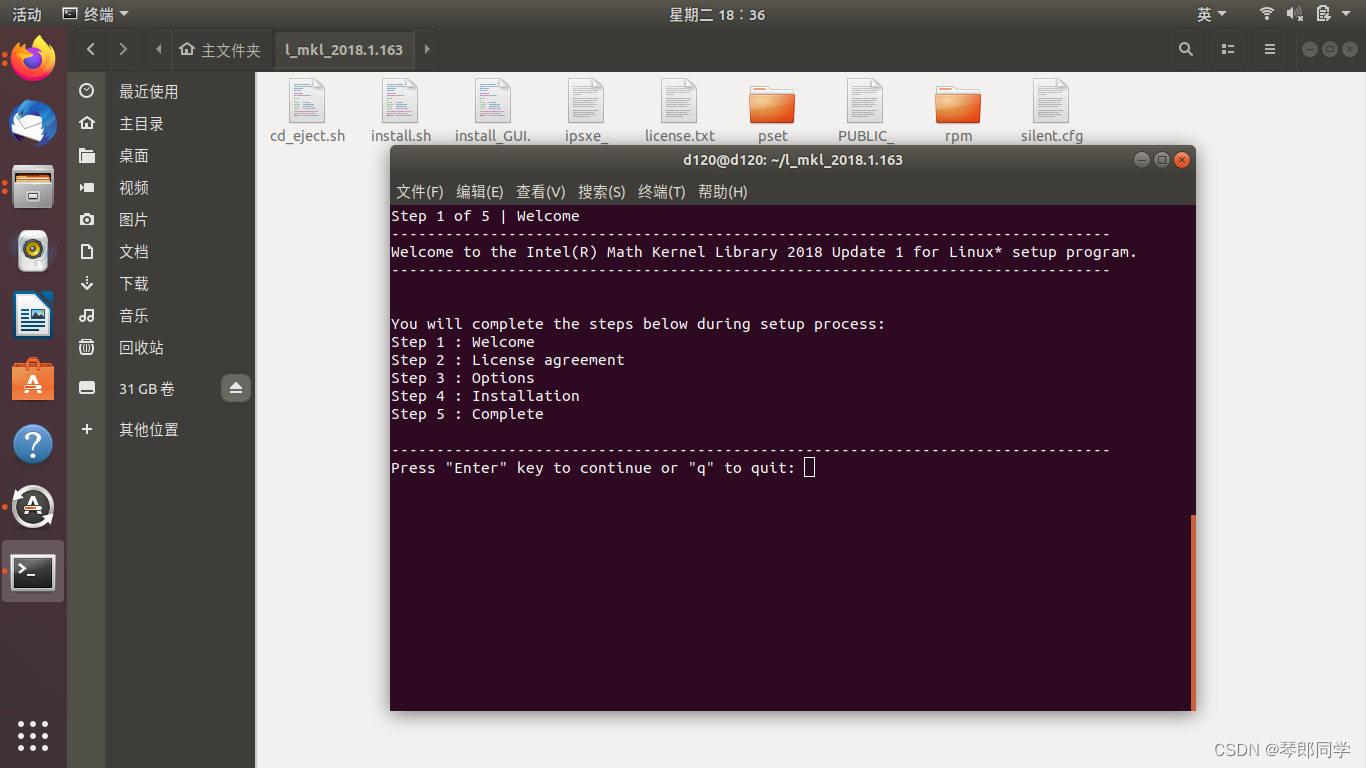Show applications grid in dock
This screenshot has width=1366, height=768.
[x=33, y=735]
